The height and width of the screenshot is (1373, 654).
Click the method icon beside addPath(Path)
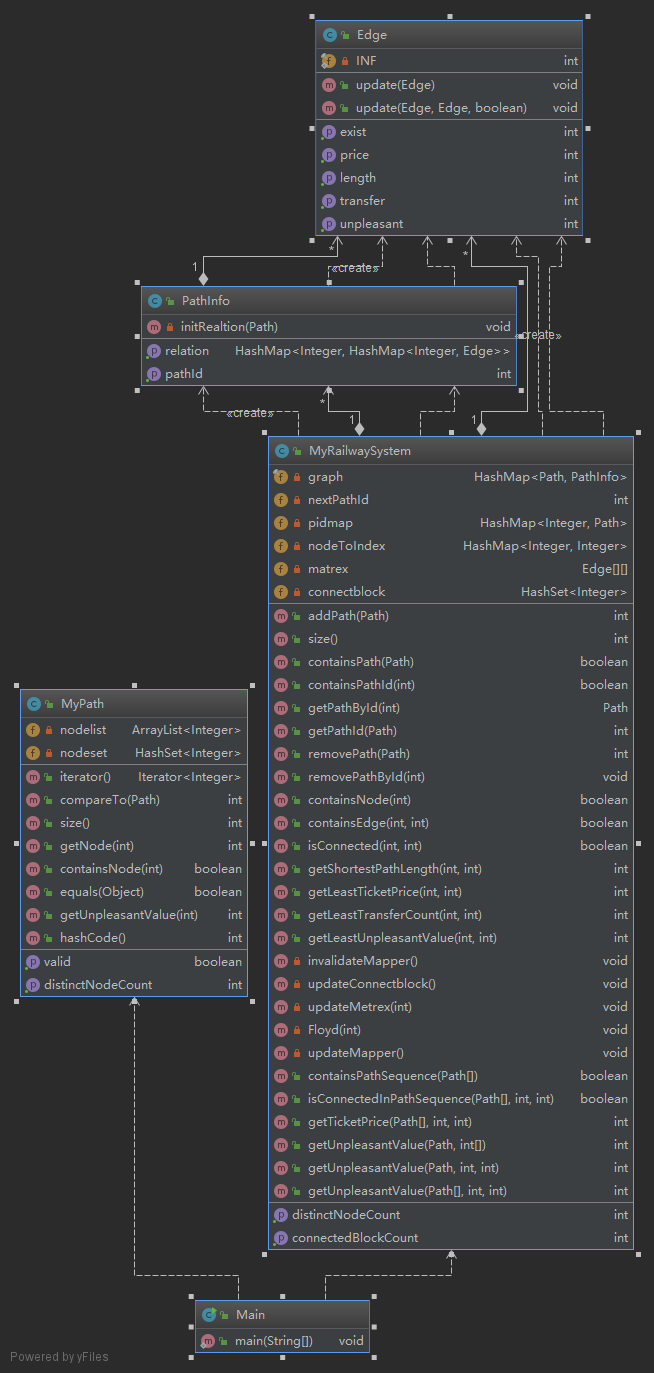(x=281, y=616)
